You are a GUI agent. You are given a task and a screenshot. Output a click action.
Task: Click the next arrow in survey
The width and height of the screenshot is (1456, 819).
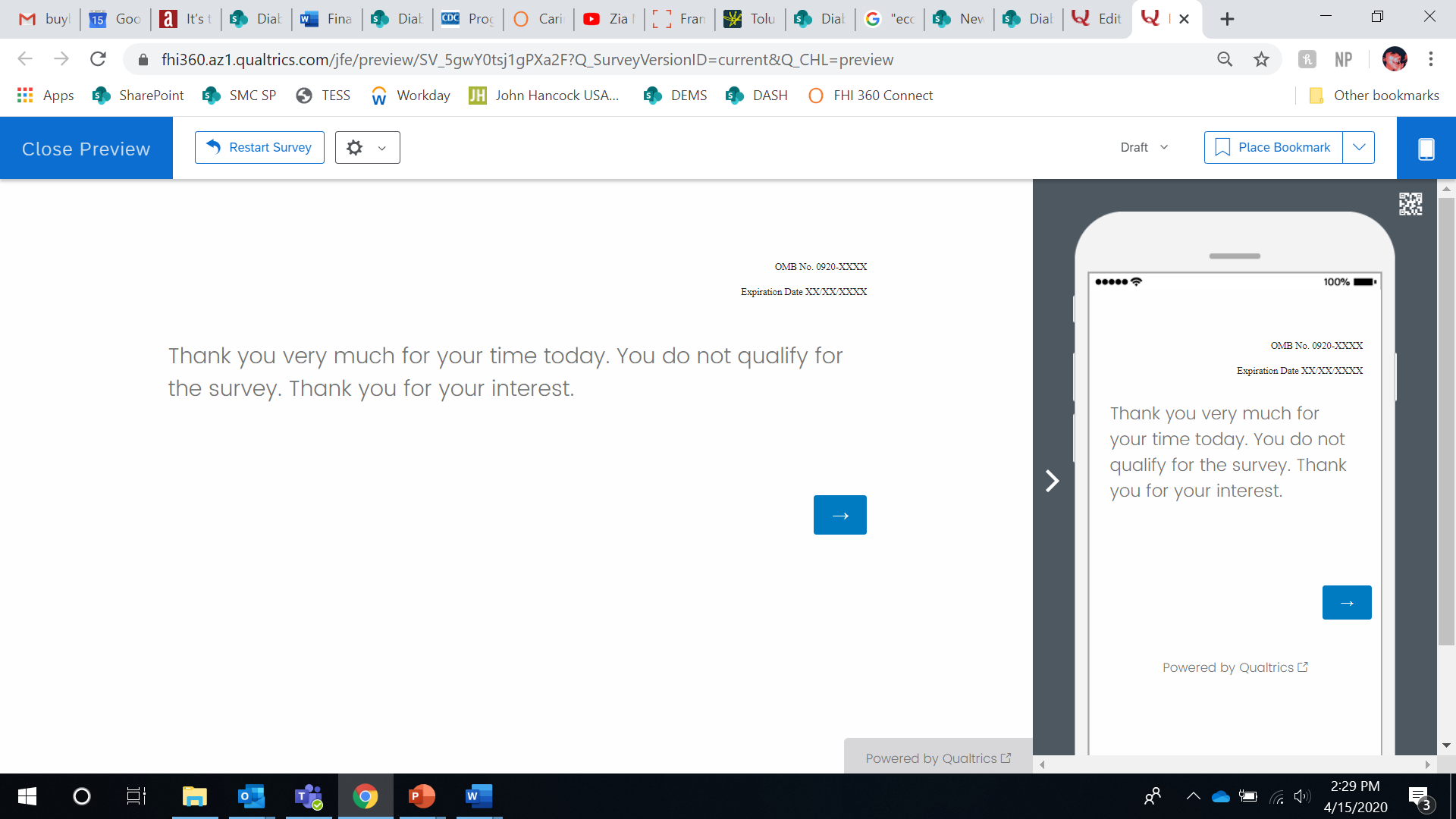(x=839, y=515)
